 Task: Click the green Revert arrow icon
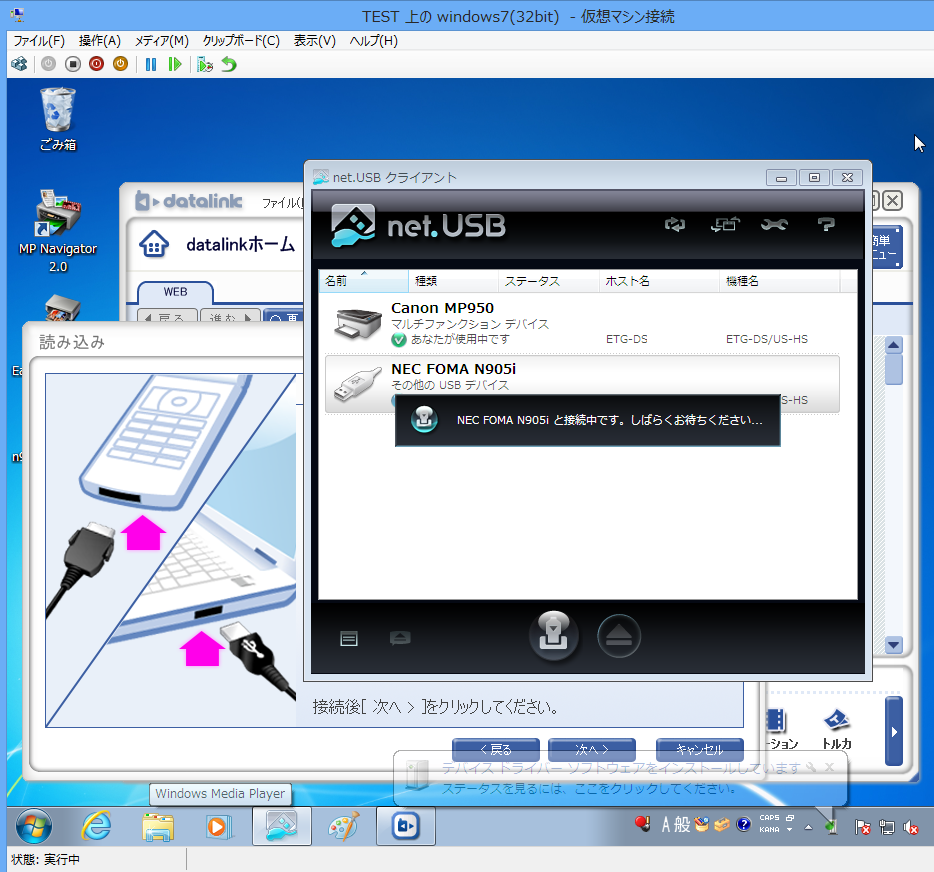(x=229, y=64)
